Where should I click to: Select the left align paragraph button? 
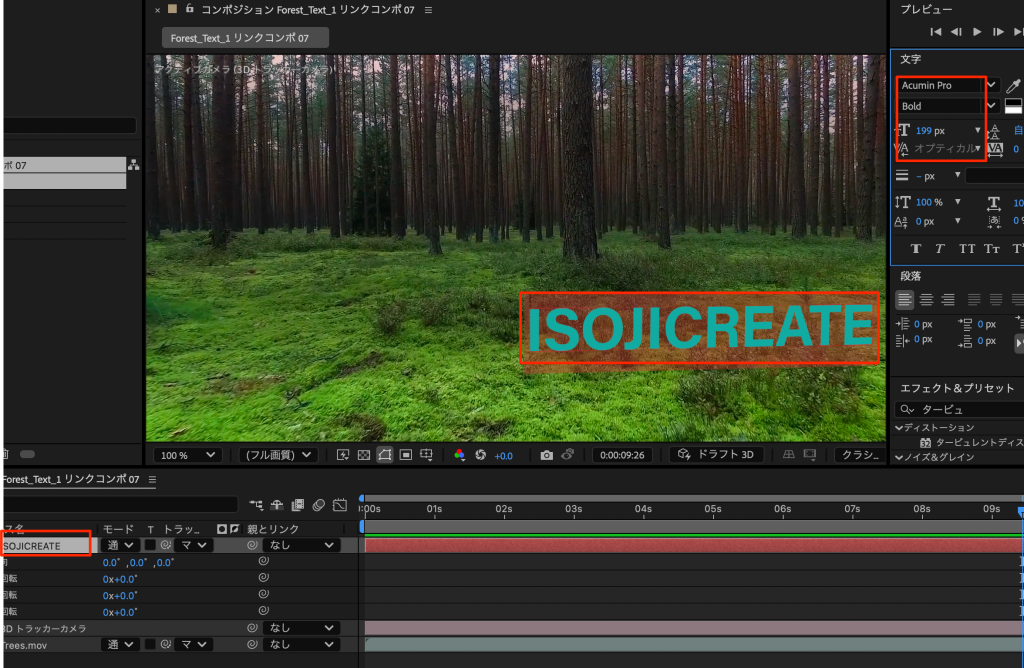905,299
